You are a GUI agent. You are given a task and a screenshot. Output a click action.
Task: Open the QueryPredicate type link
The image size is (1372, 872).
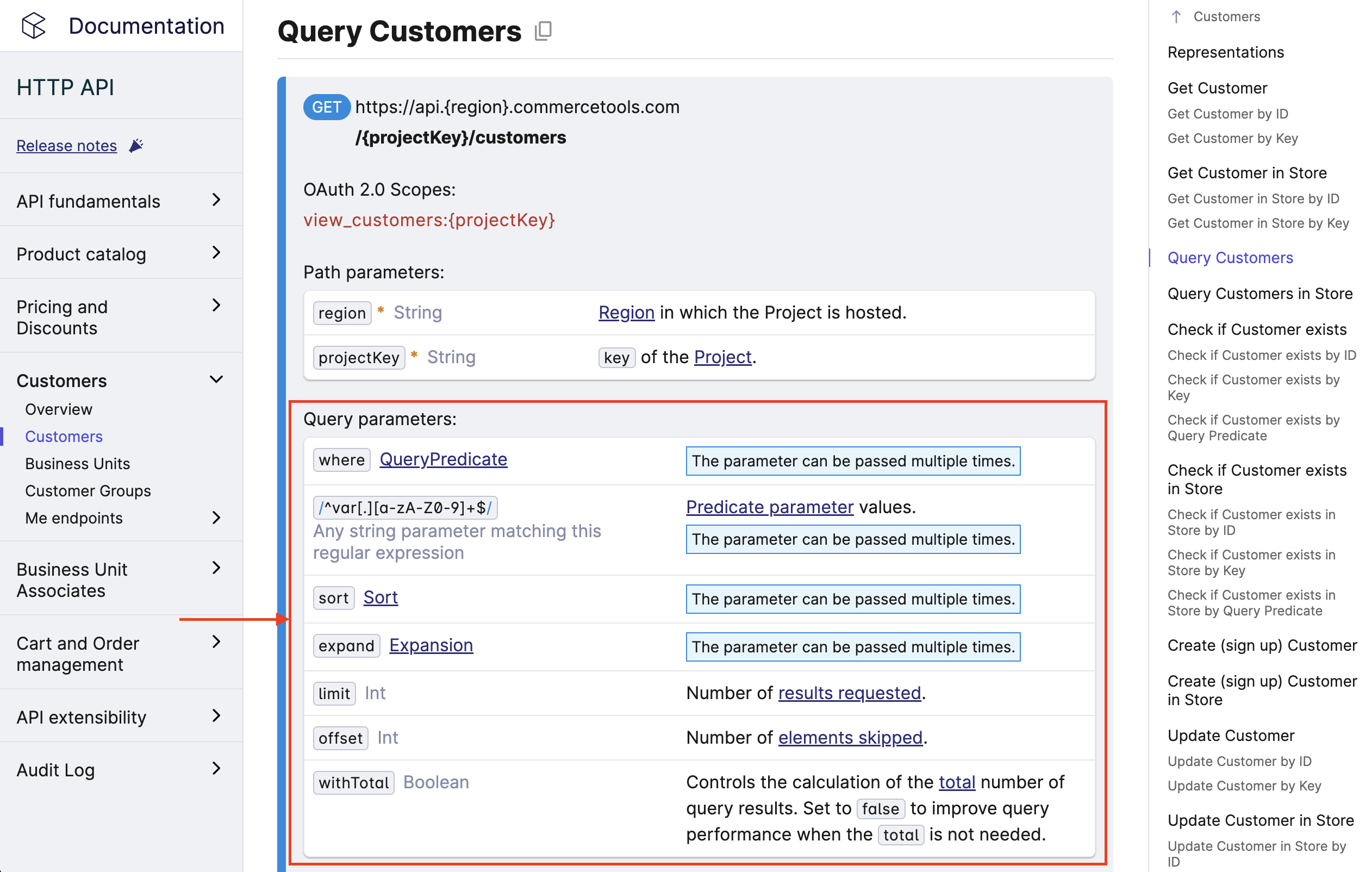tap(442, 459)
